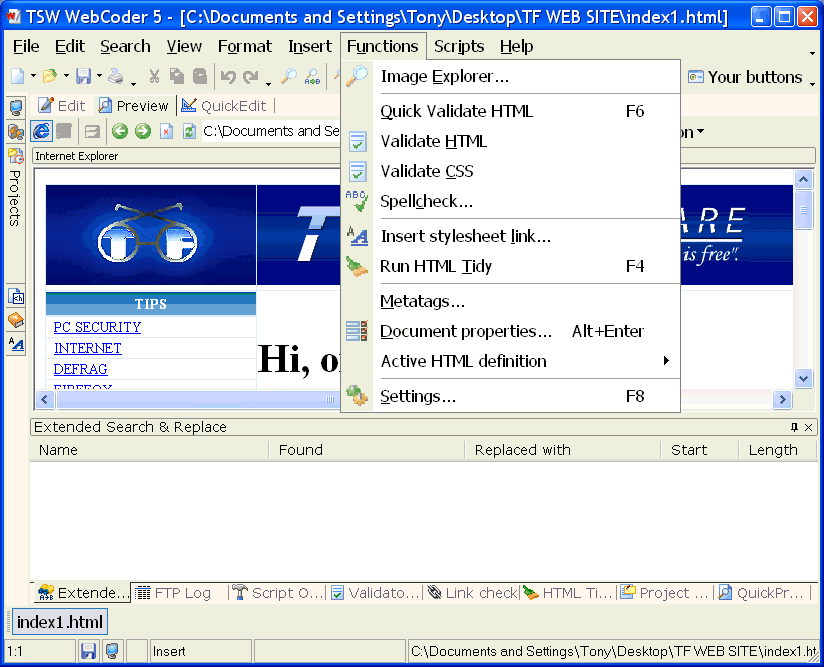The image size is (824, 667).
Task: Open the Scripts menu
Action: [x=459, y=46]
